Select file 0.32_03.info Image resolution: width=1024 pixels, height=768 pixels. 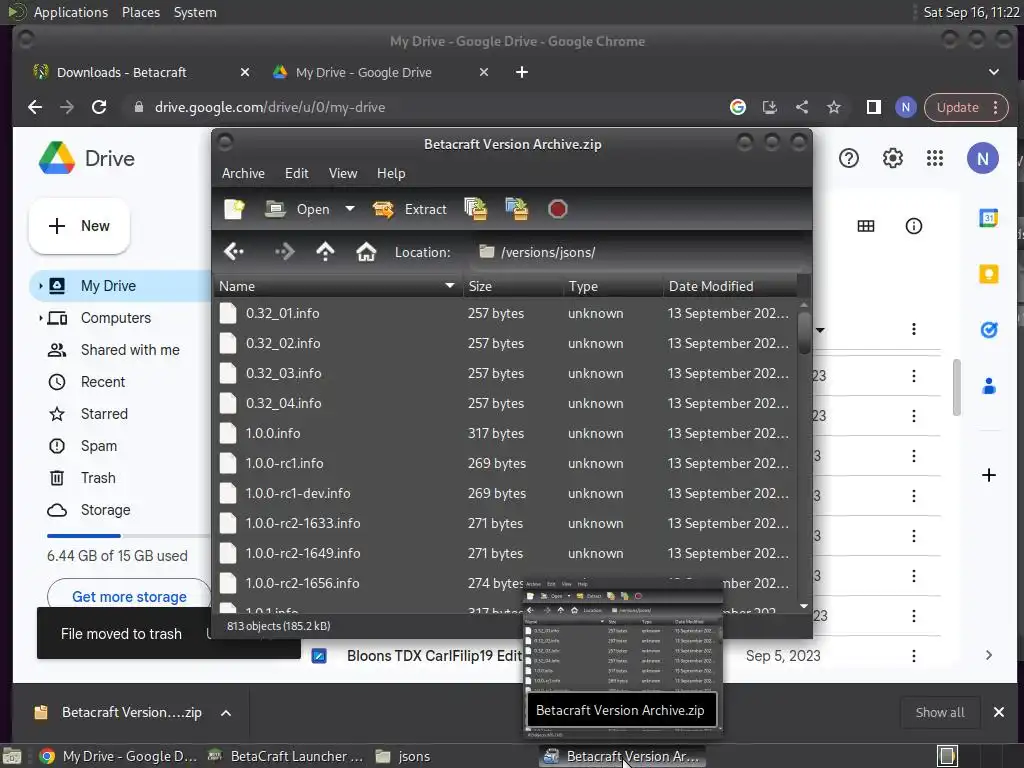505,374
